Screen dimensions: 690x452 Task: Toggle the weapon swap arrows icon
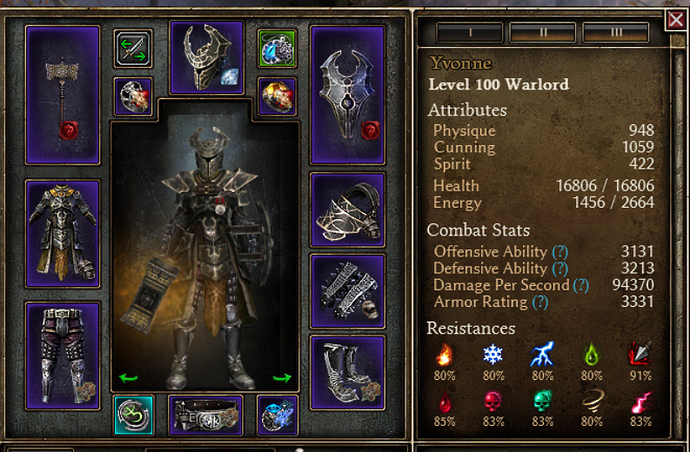133,48
